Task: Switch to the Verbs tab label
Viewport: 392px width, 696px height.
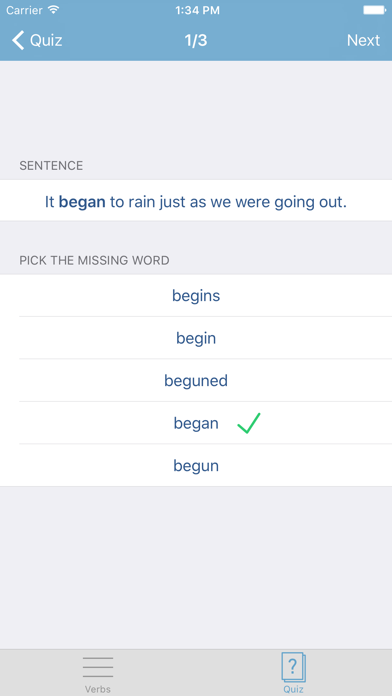Action: (98, 689)
